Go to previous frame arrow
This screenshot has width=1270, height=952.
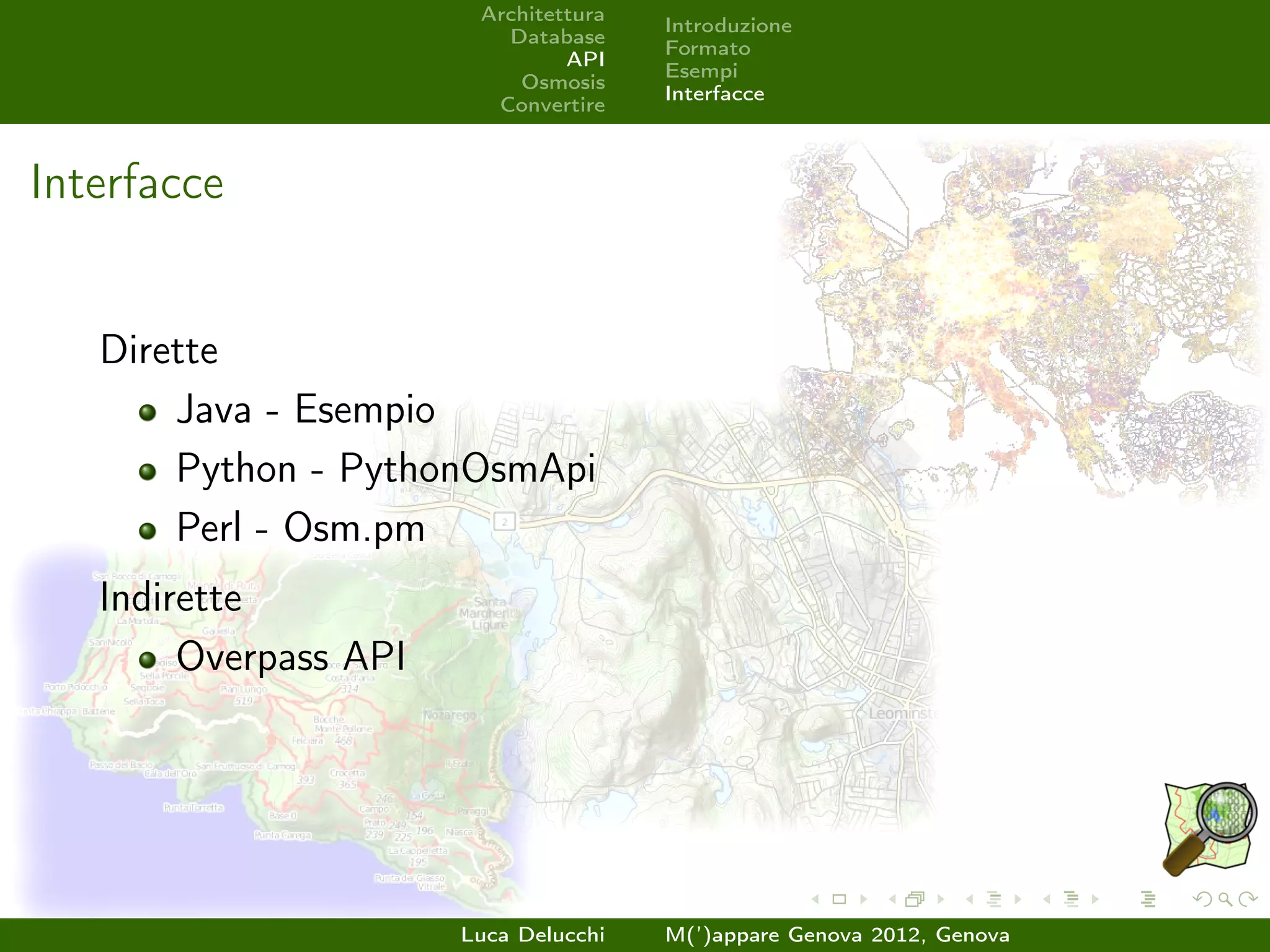coord(892,899)
